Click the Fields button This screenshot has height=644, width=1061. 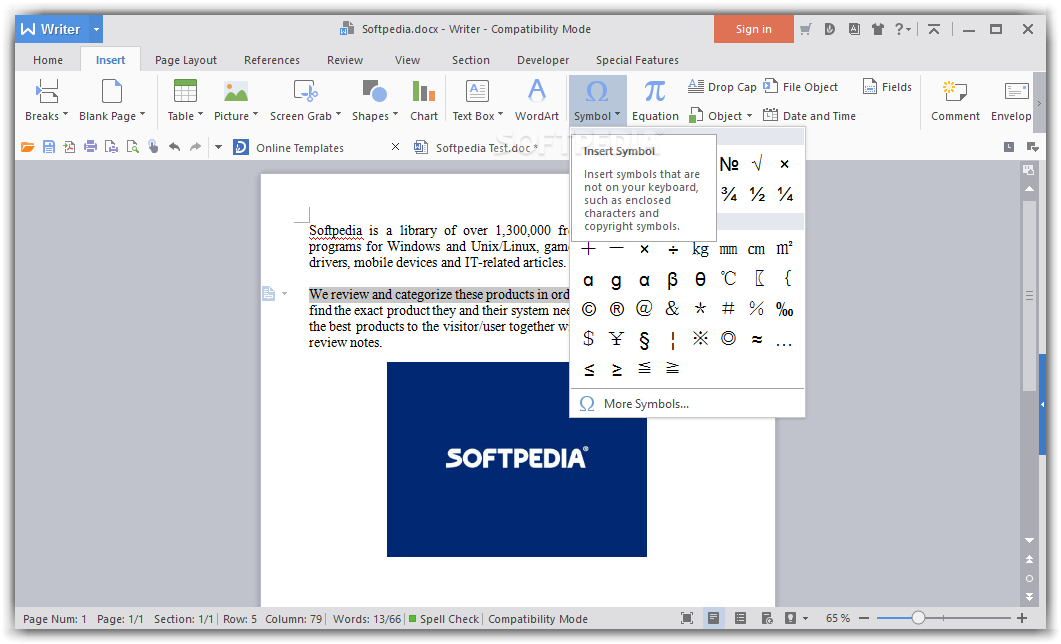coord(887,87)
